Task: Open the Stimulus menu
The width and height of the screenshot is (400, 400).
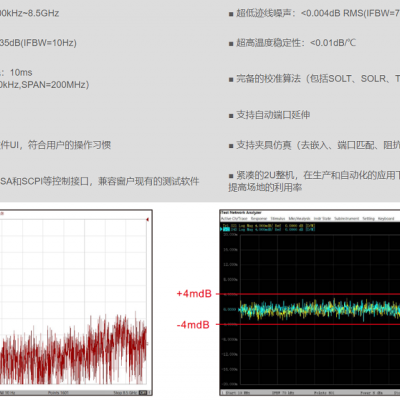Action: (278, 219)
